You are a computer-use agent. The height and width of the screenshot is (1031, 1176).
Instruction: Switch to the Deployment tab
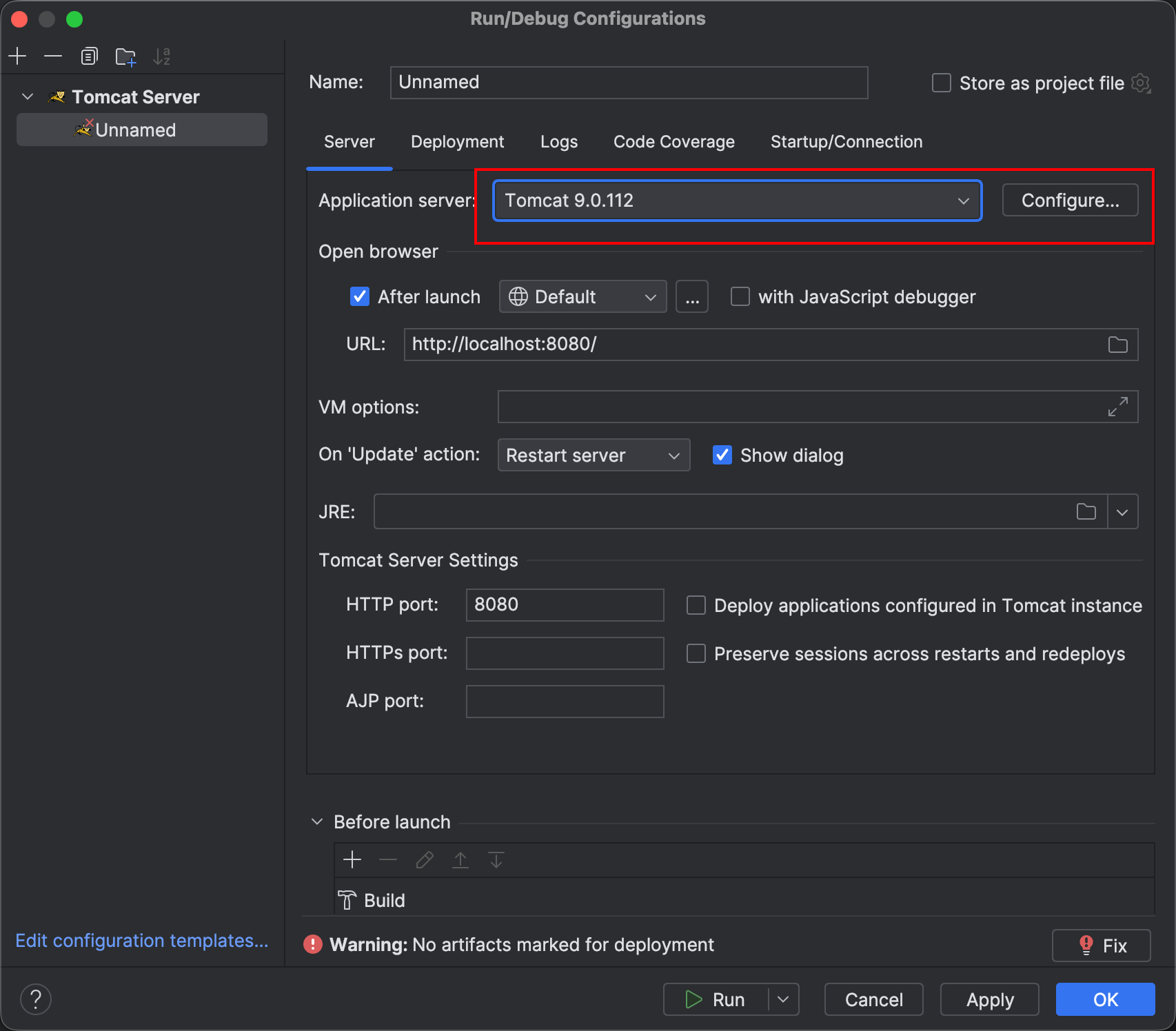pyautogui.click(x=458, y=142)
